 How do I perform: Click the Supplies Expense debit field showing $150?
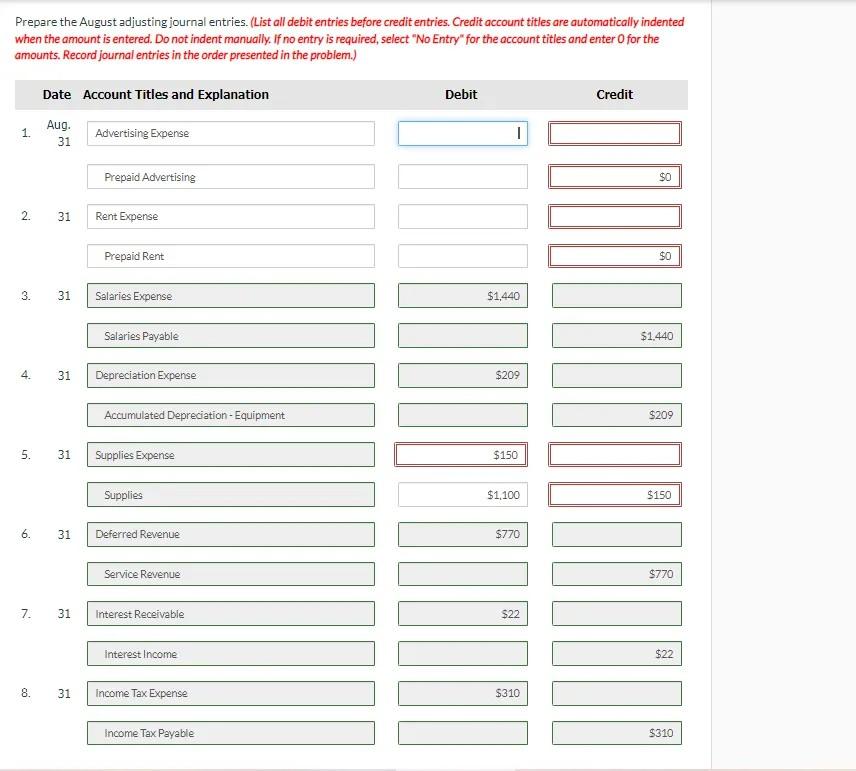[462, 454]
